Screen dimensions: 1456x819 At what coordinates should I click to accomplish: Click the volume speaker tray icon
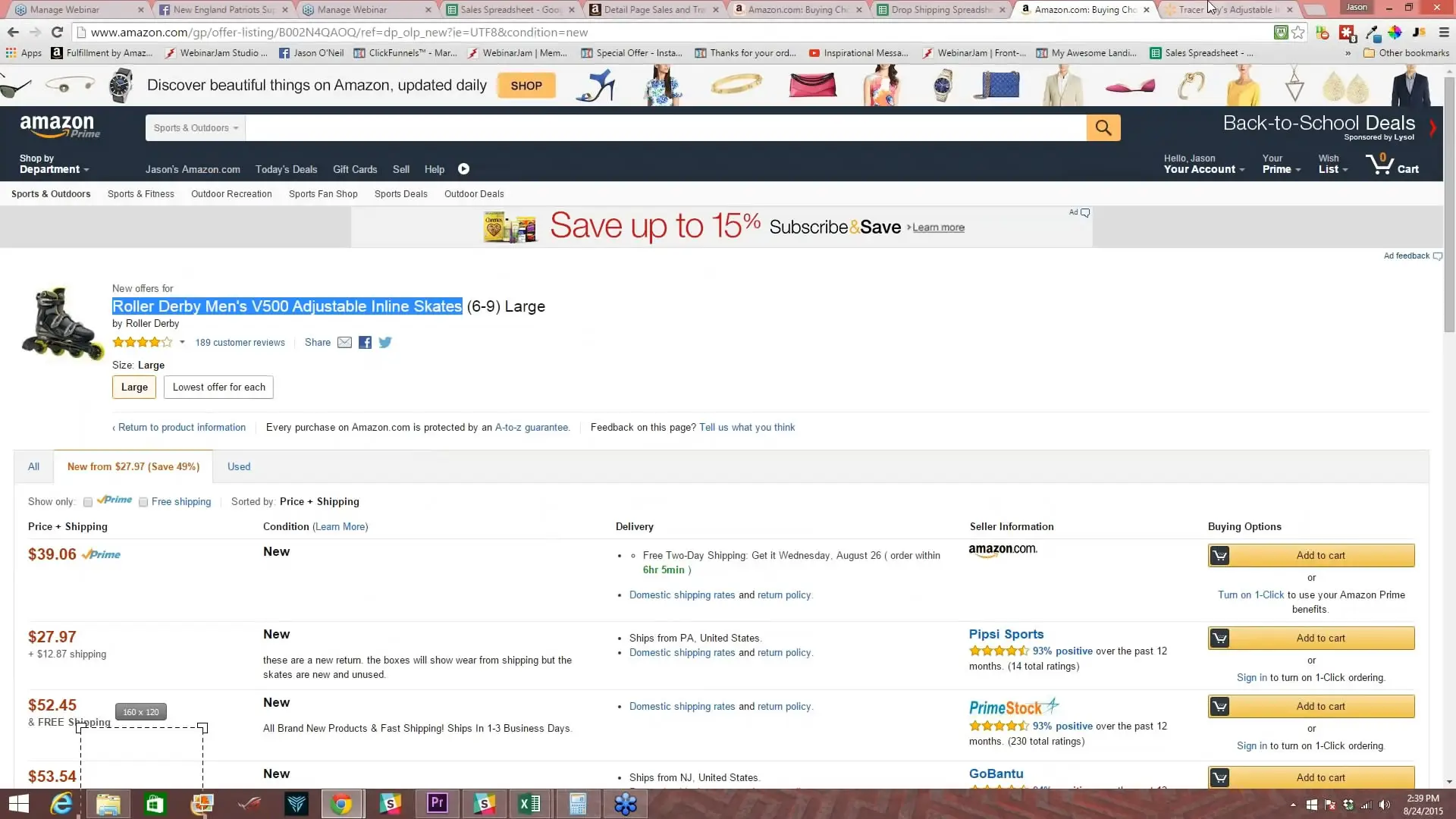(x=1385, y=805)
